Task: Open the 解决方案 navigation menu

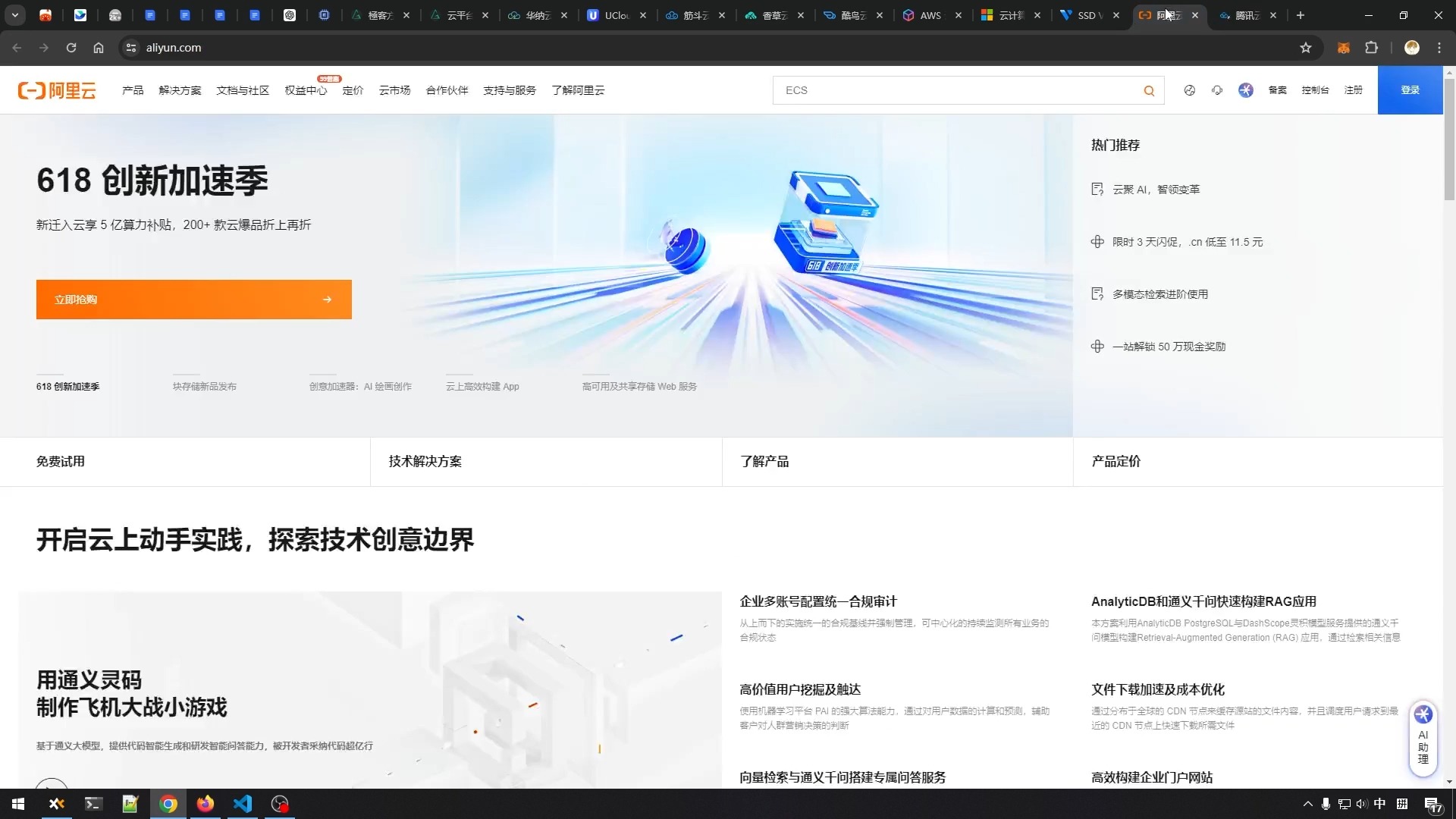Action: 180,90
